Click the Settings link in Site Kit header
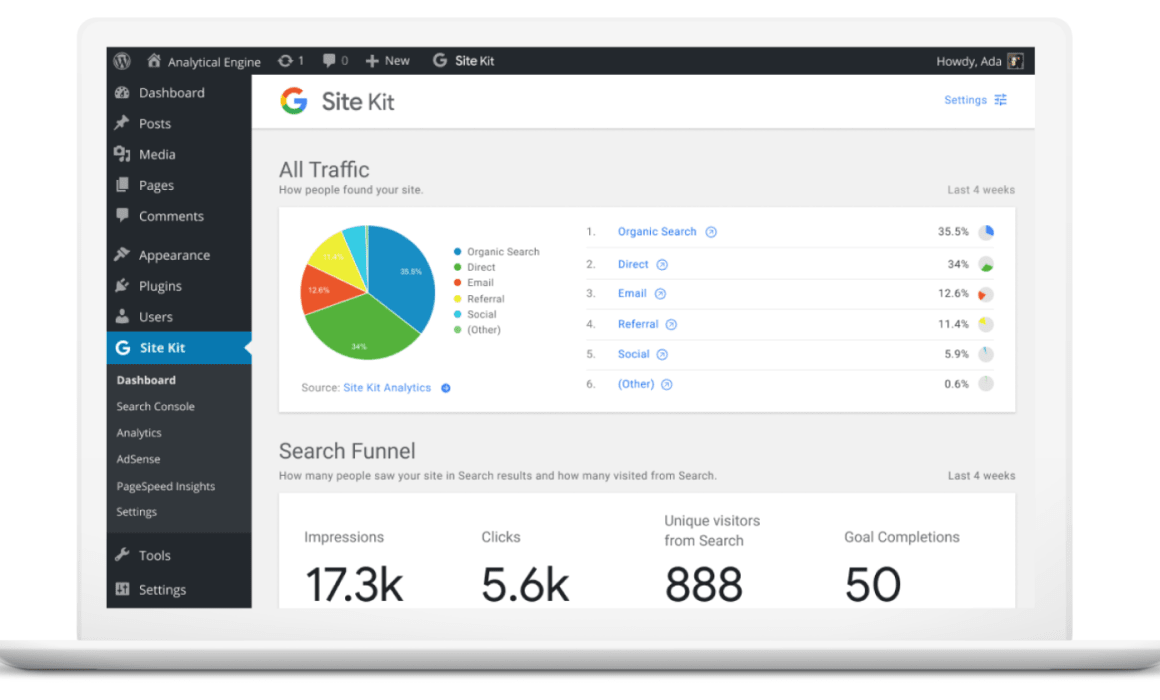Image resolution: width=1160 pixels, height=700 pixels. 965,100
